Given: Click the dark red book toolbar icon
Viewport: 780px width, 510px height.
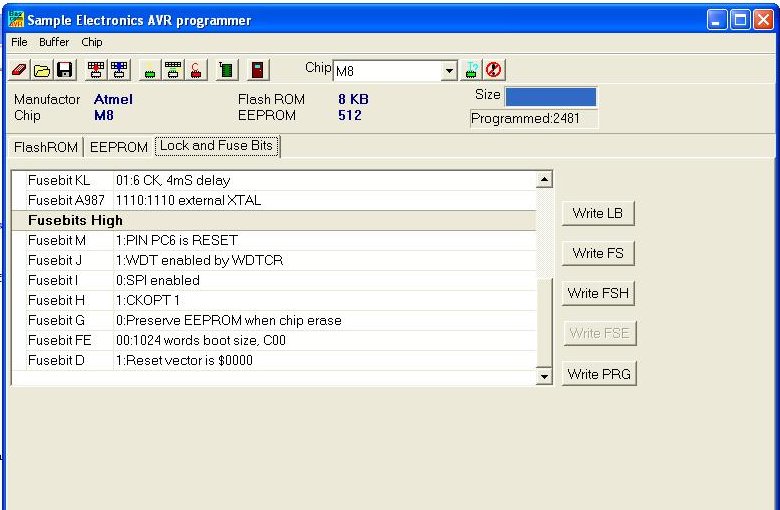Looking at the screenshot, I should (258, 70).
